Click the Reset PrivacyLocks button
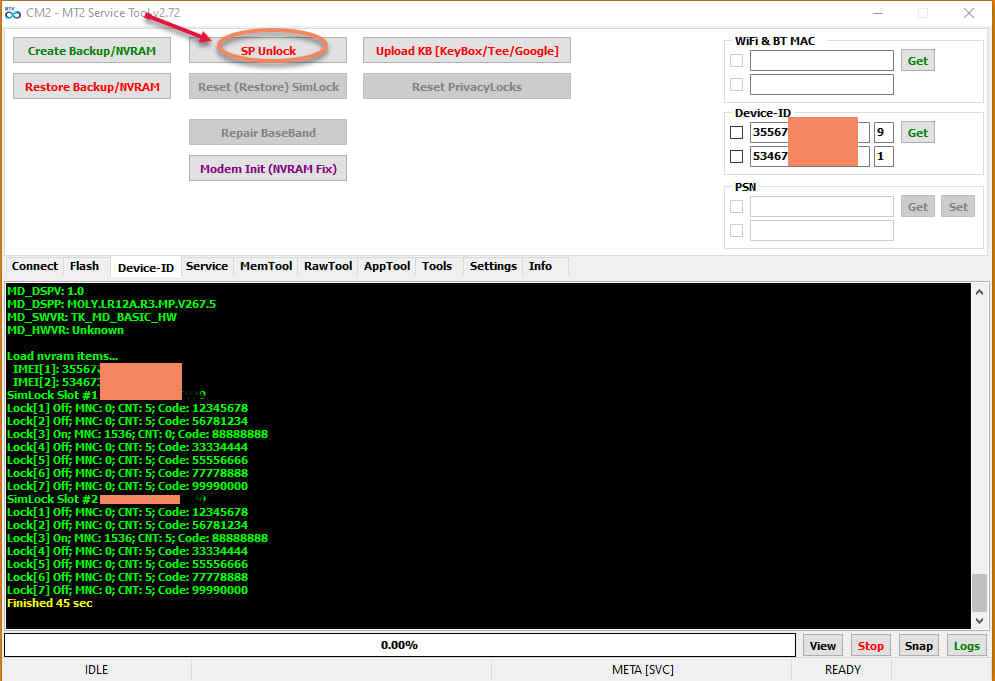This screenshot has width=995, height=681. coord(467,87)
